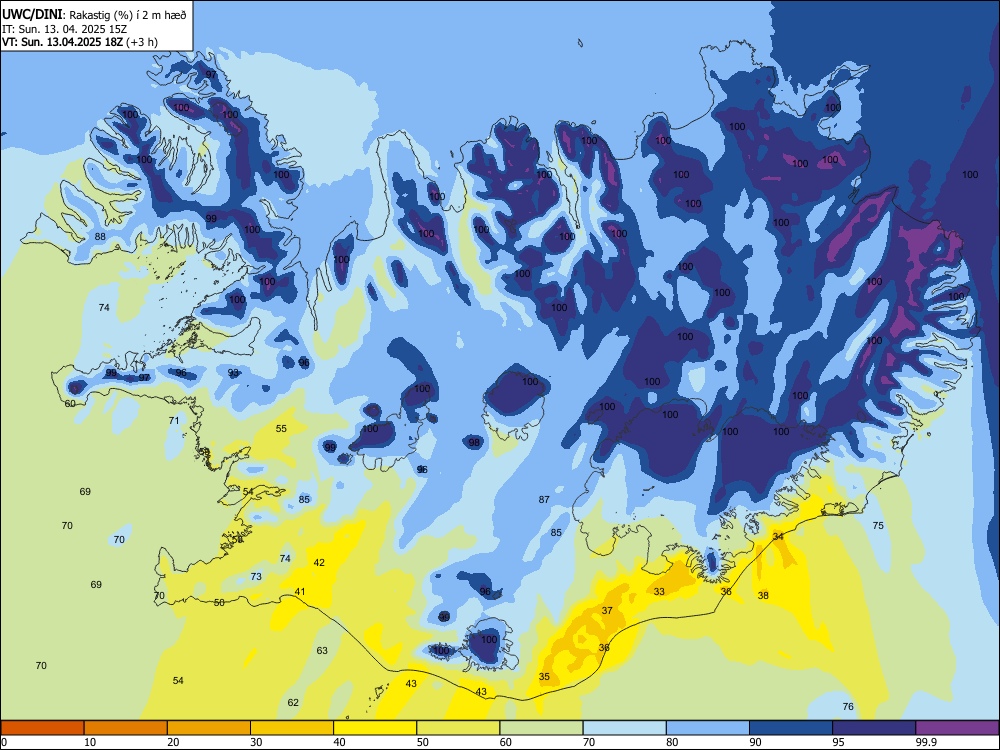This screenshot has height=750, width=1000.
Task: Click the legend tick label '95'
Action: point(838,742)
